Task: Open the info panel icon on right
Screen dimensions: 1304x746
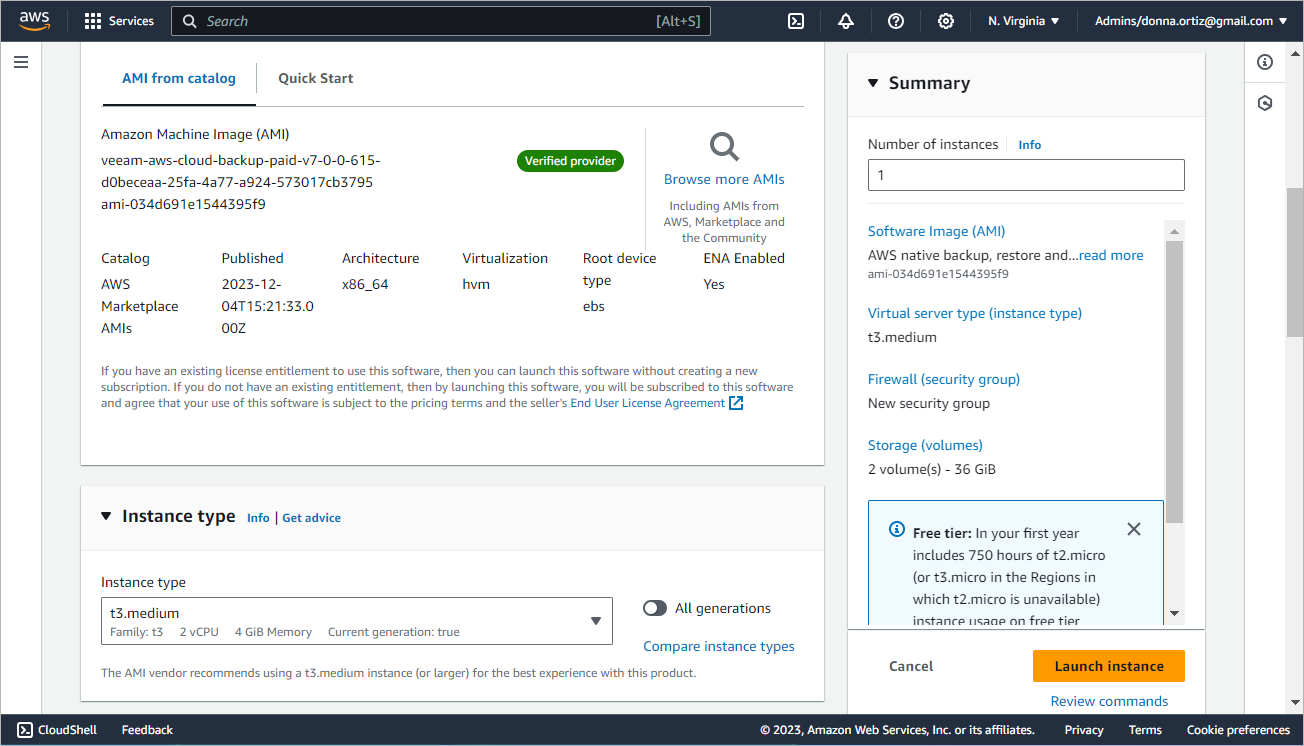Action: tap(1265, 62)
